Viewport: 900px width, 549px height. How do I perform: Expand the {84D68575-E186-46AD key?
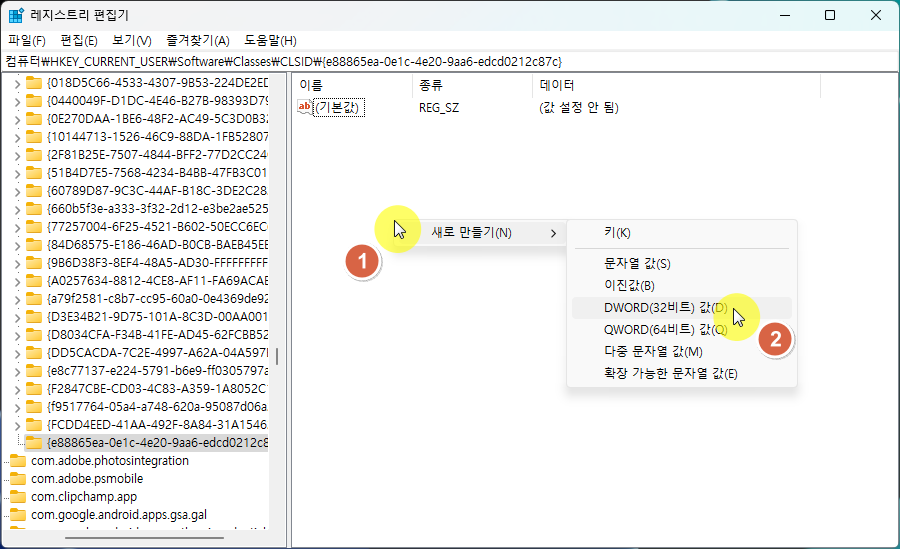[17, 246]
